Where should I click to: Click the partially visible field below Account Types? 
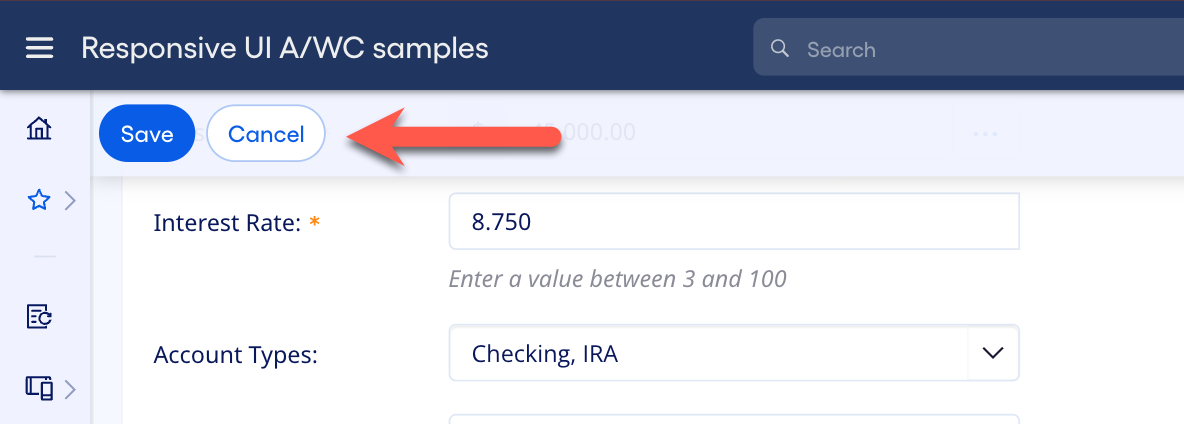733,419
